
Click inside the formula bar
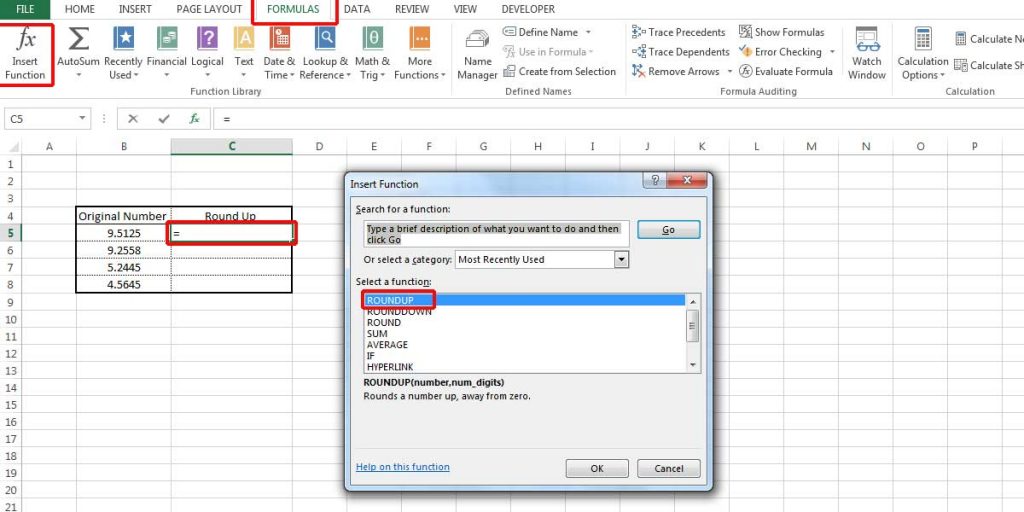click(620, 119)
